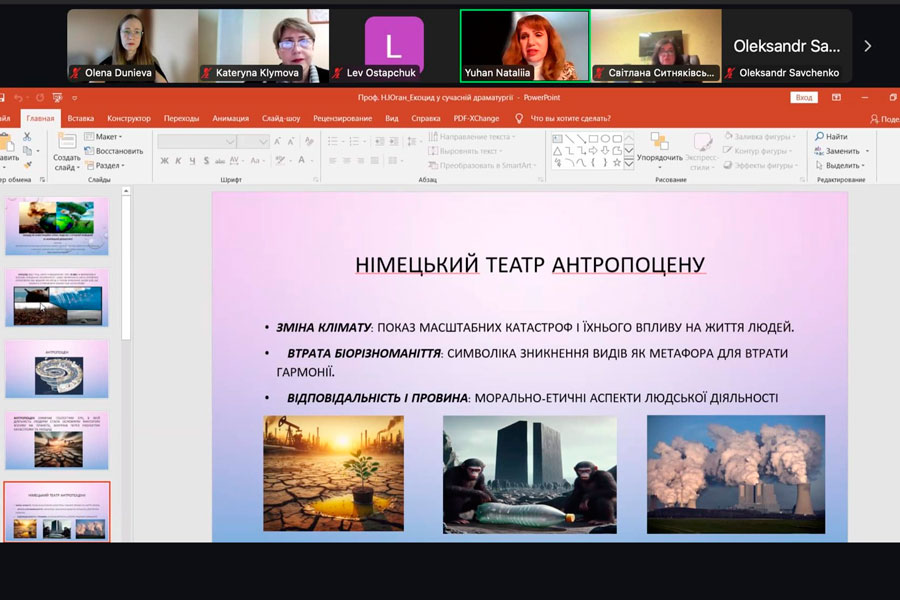Toggle italic К formatting
Image resolution: width=900 pixels, height=600 pixels.
[x=178, y=161]
